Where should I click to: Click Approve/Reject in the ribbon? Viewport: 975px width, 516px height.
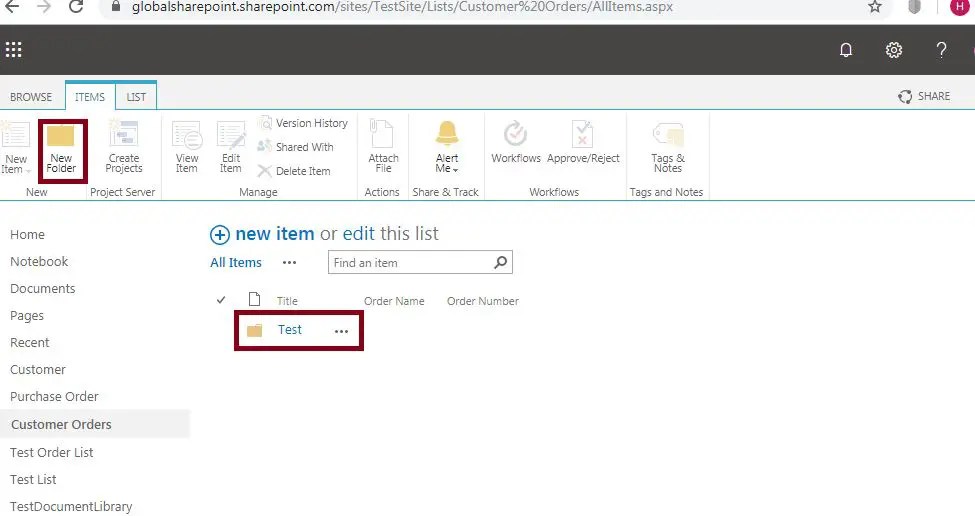click(583, 143)
